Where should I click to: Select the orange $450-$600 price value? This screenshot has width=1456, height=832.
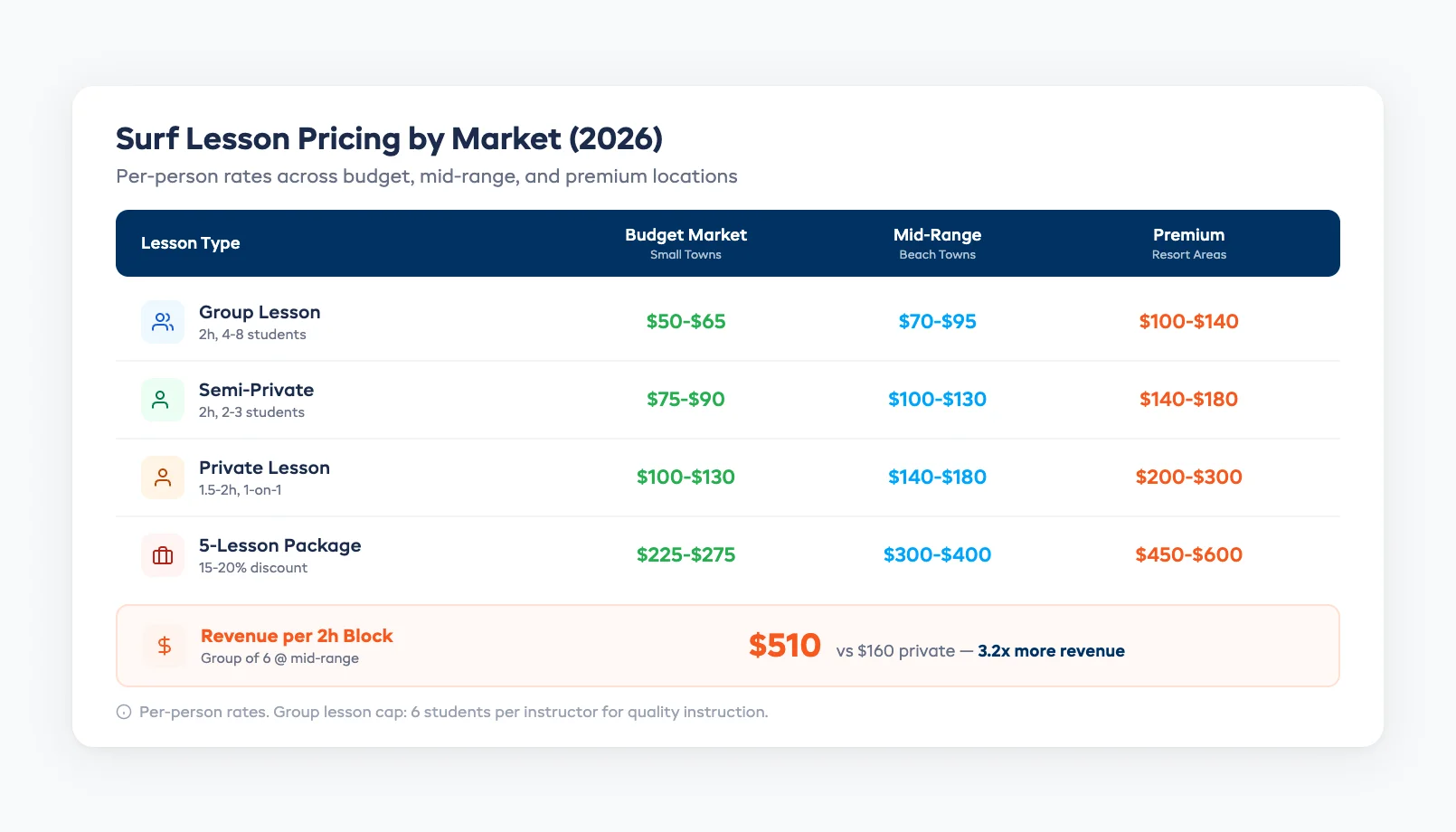coord(1188,554)
